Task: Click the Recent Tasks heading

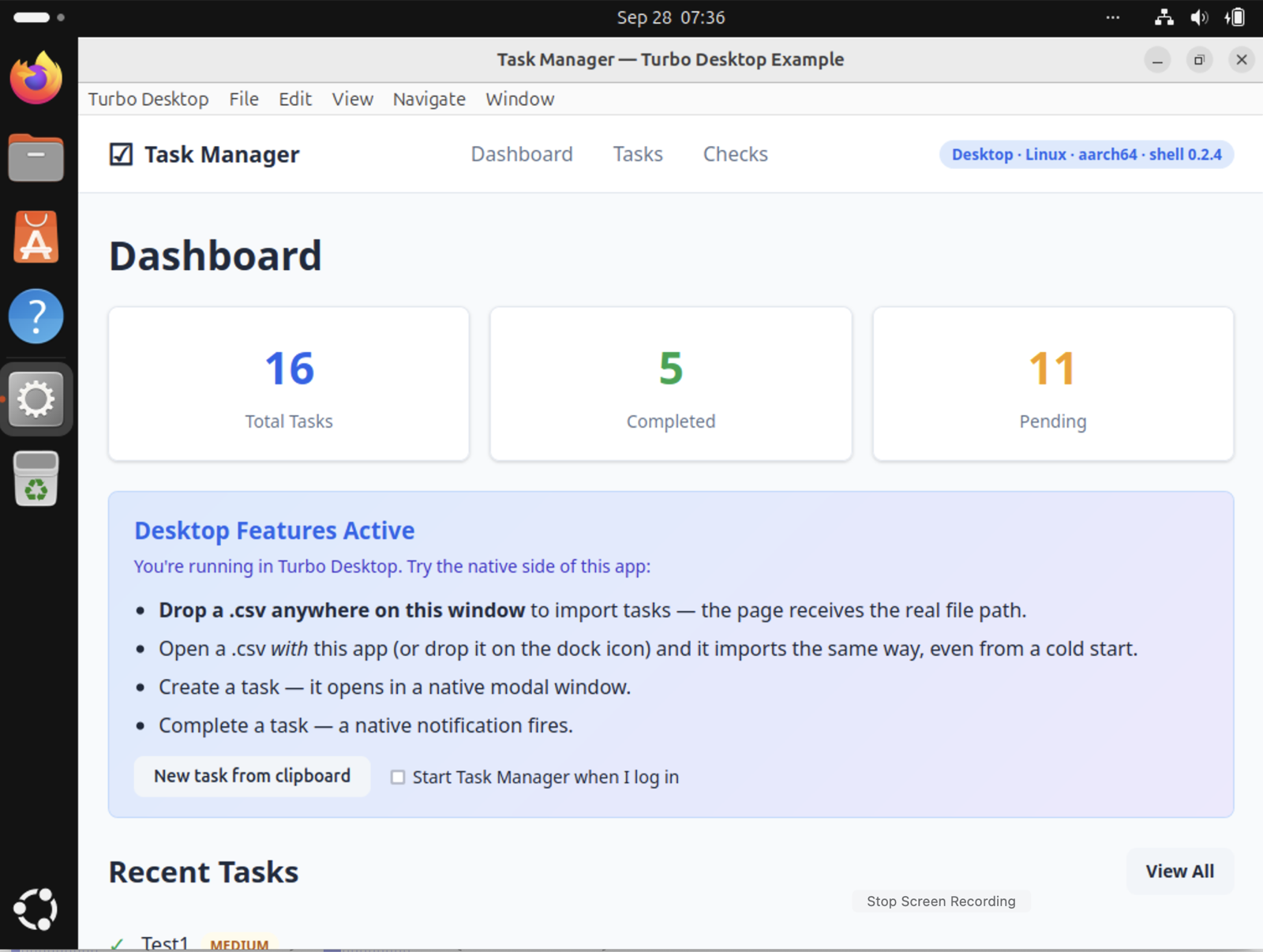Action: tap(204, 872)
